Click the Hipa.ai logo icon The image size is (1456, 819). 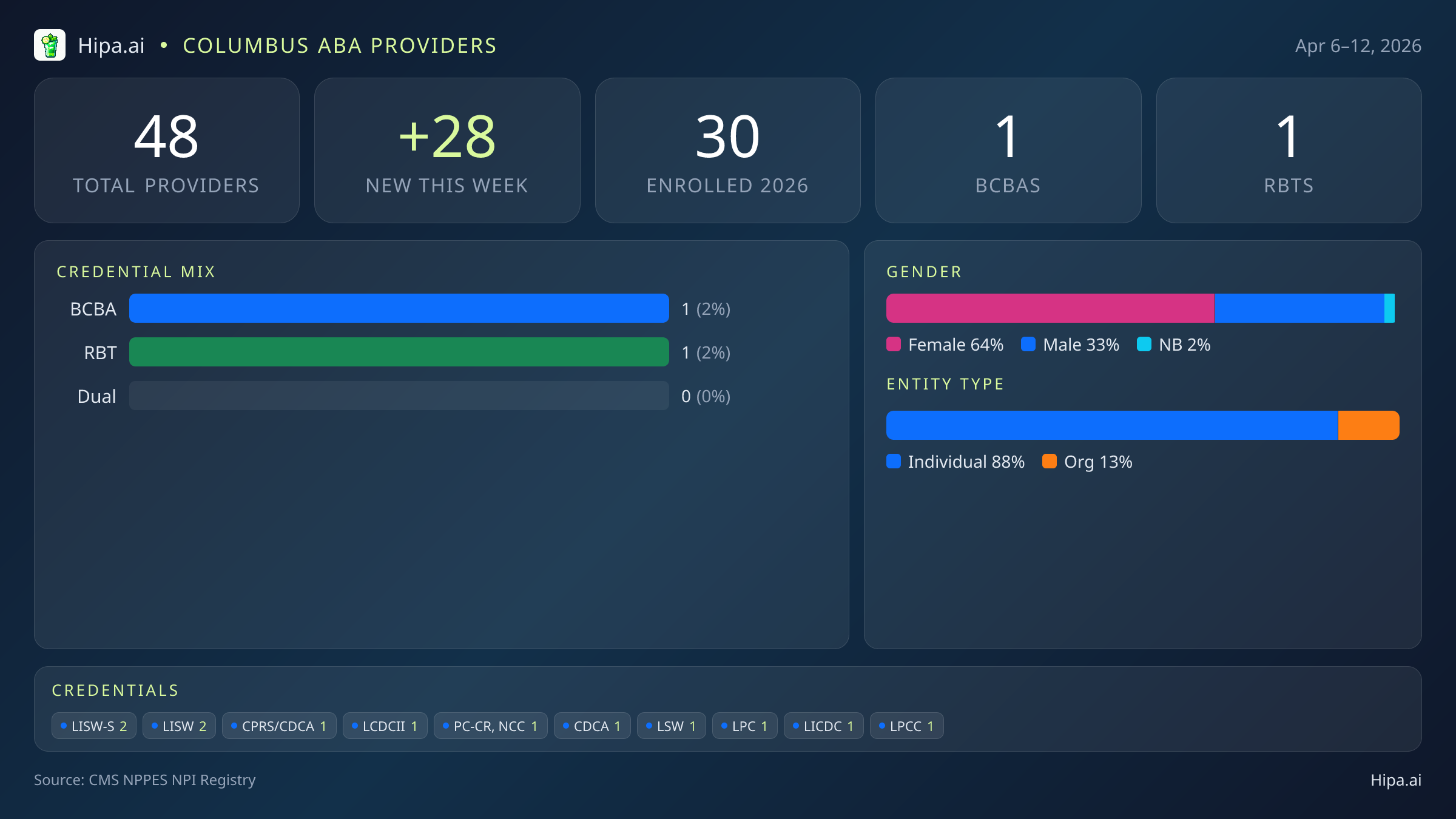click(x=50, y=45)
